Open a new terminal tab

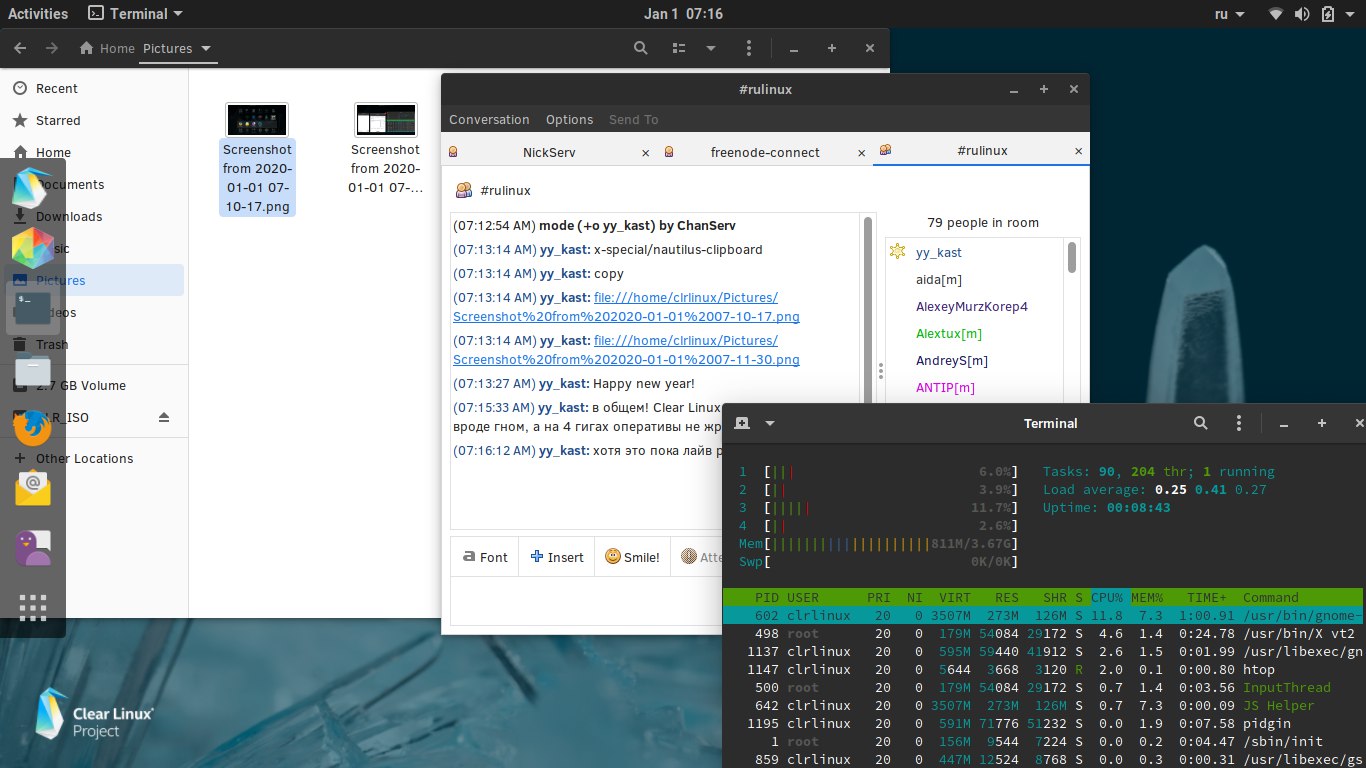coord(741,423)
